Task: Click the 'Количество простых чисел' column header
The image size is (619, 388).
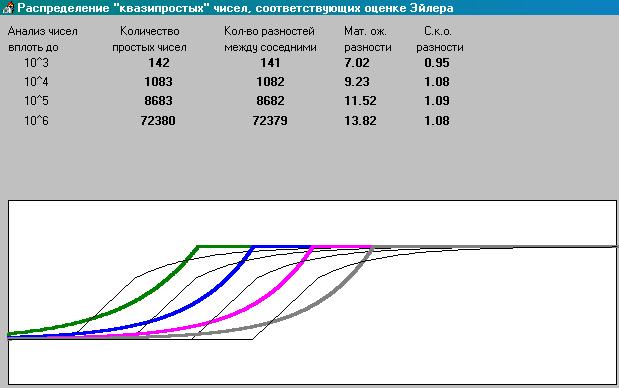Action: click(149, 39)
